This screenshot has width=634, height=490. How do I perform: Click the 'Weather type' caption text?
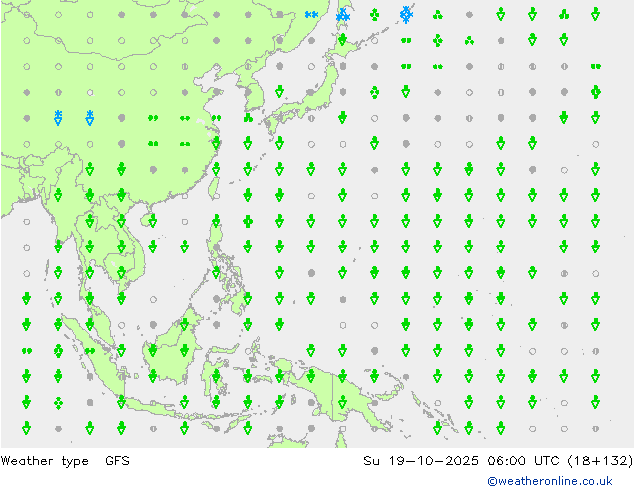[44, 461]
